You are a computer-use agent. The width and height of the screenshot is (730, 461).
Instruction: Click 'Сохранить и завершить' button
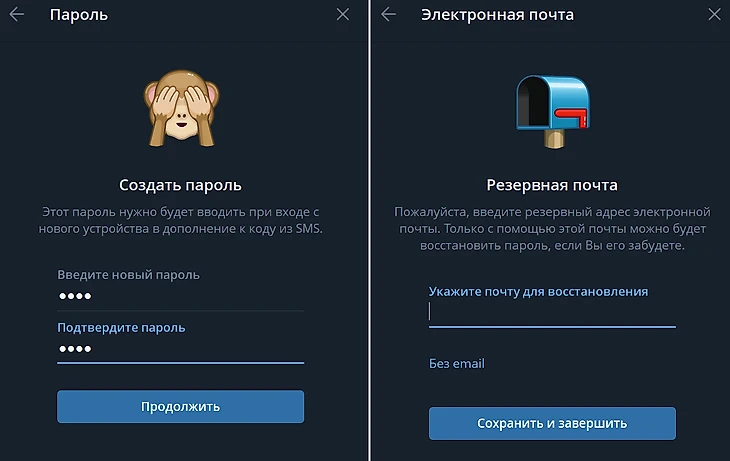tap(552, 423)
